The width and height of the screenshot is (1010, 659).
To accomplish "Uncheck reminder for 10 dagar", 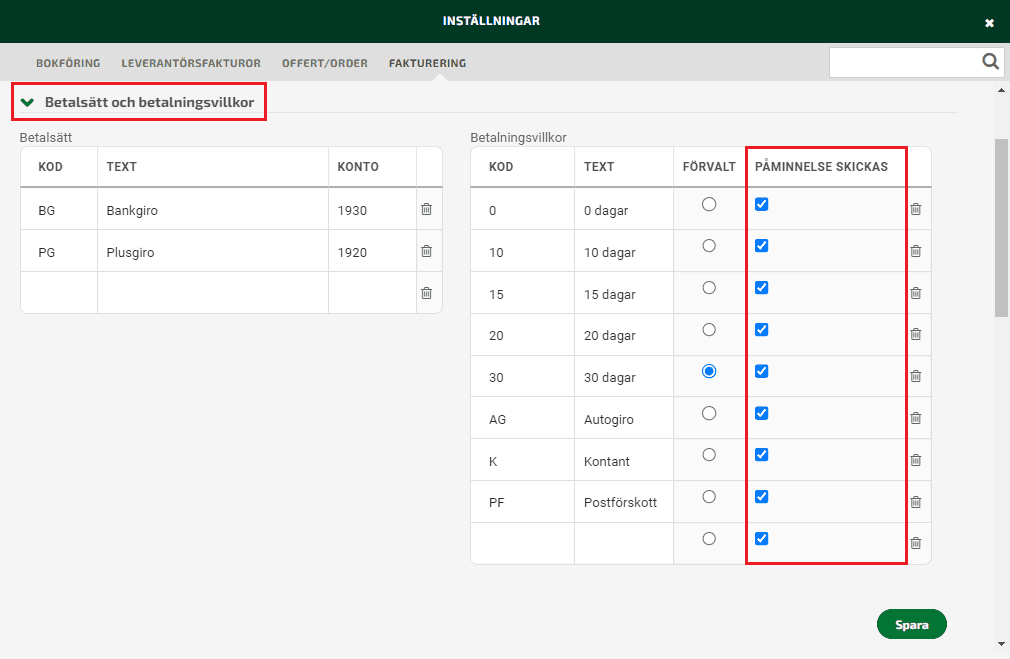I will pos(761,246).
